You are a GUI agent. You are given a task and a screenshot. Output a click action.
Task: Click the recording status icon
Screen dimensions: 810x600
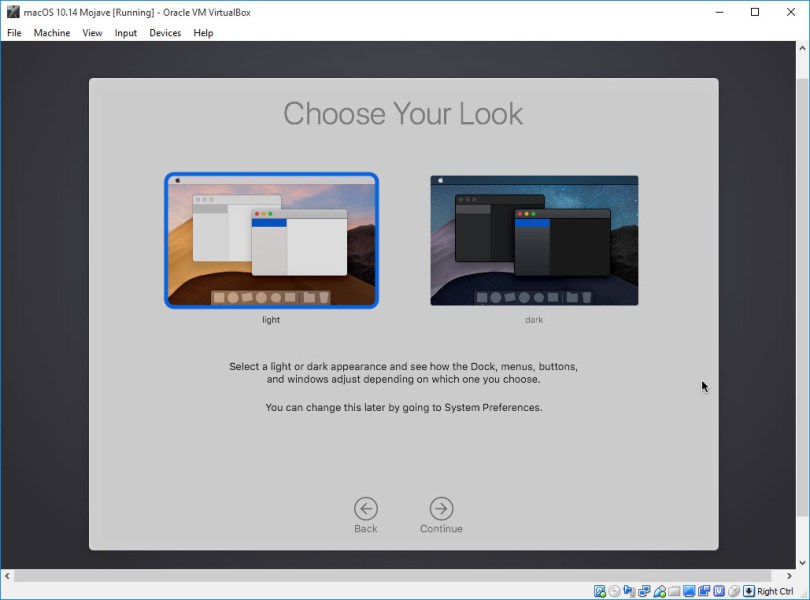point(704,591)
